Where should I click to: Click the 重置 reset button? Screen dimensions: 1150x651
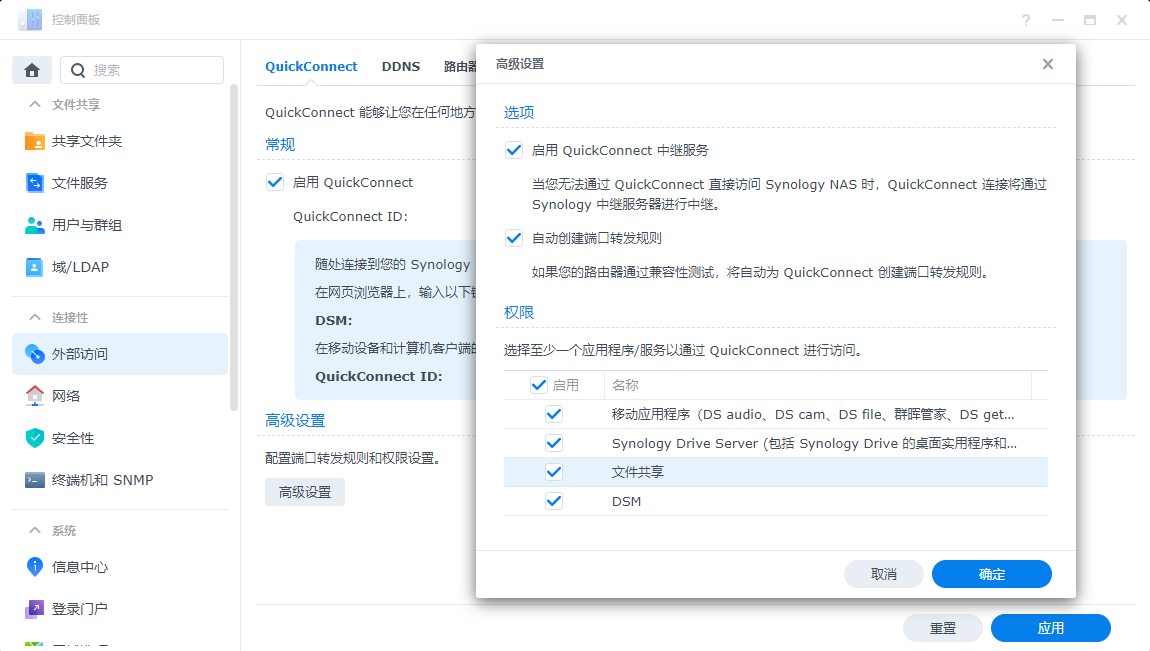coord(942,628)
